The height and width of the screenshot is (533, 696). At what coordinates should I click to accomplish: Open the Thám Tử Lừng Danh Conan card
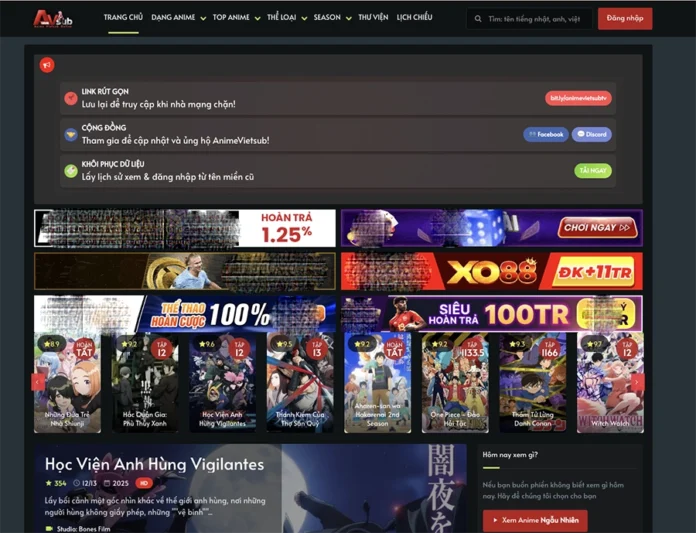533,383
